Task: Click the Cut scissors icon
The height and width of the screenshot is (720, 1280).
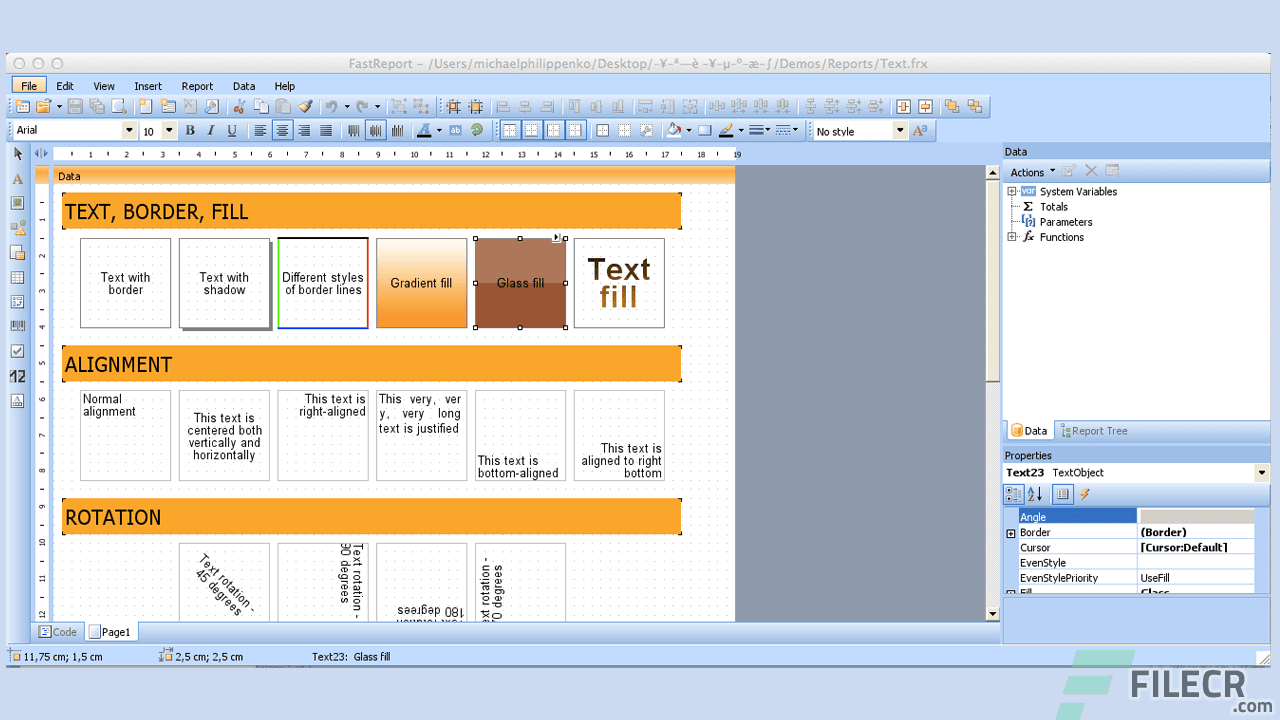Action: point(239,106)
